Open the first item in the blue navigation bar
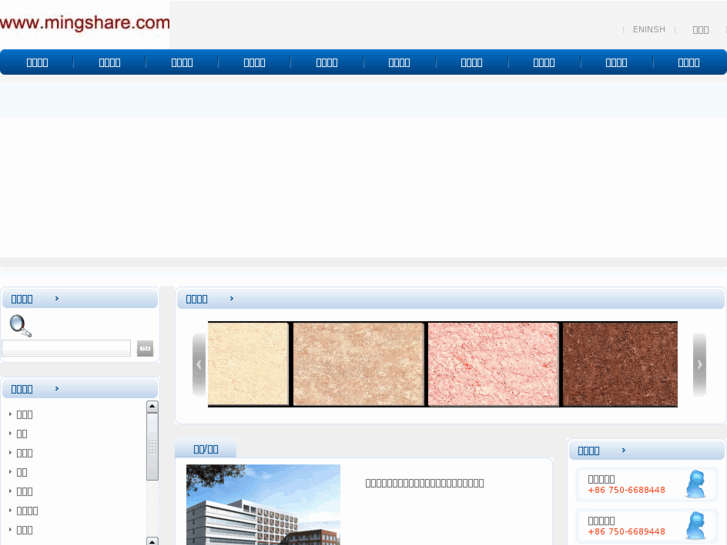This screenshot has width=727, height=545. [37, 63]
